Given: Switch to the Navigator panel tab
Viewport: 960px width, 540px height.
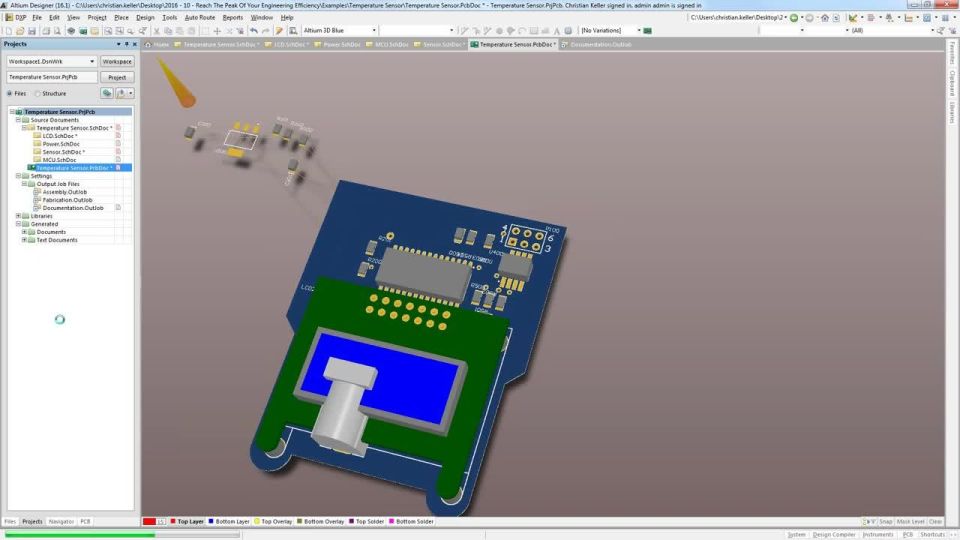Looking at the screenshot, I should click(x=61, y=522).
